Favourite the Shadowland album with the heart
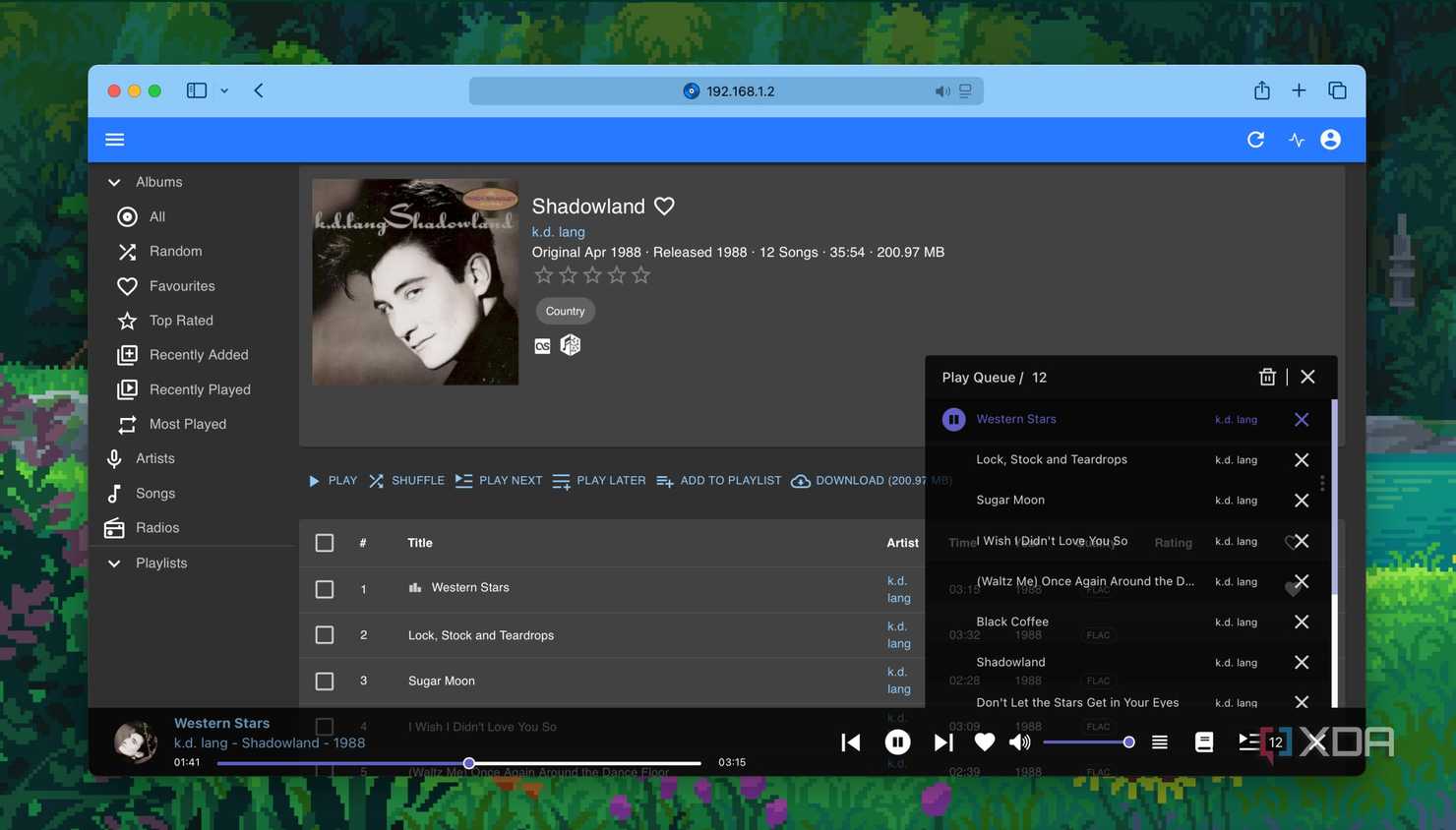Viewport: 1456px width, 830px height. [665, 207]
